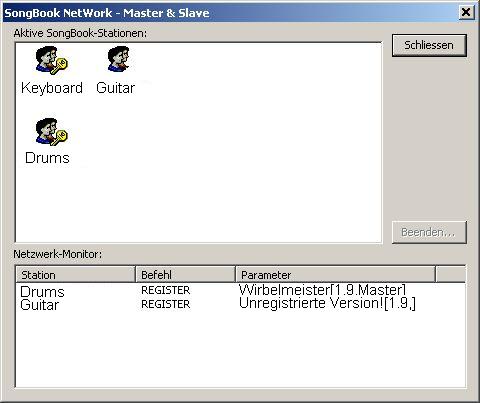This screenshot has height=403, width=480.
Task: Sort by the Station column header
Action: [x=75, y=275]
